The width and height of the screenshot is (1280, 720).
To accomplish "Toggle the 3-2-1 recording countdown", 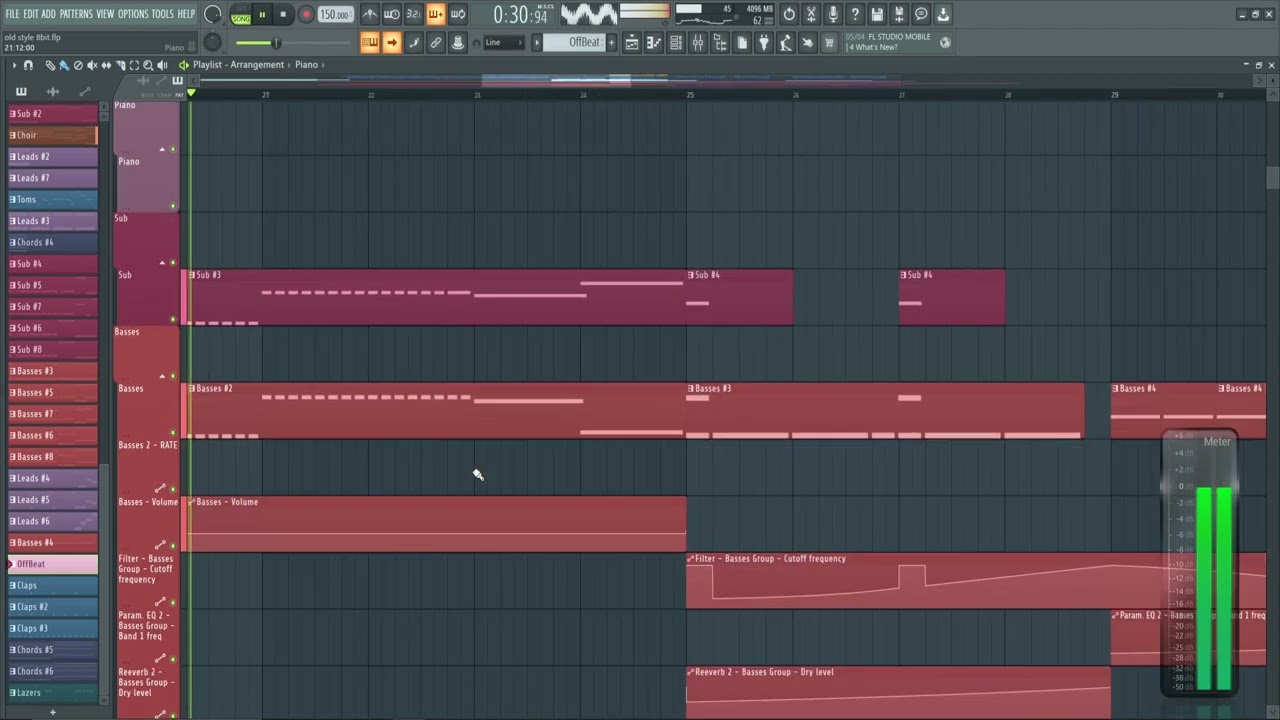I will (414, 14).
